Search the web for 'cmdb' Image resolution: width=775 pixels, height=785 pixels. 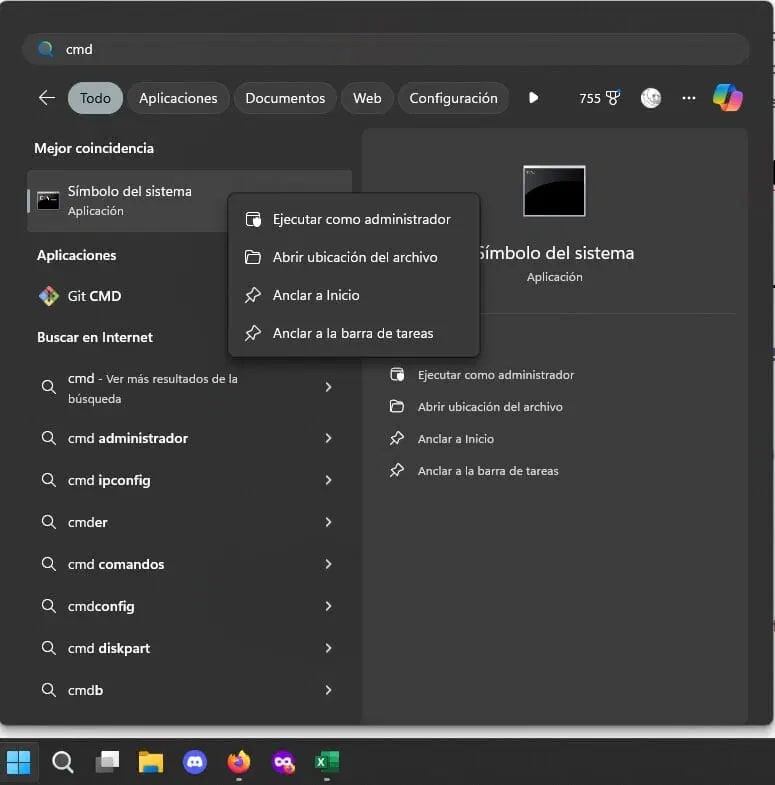click(x=189, y=690)
